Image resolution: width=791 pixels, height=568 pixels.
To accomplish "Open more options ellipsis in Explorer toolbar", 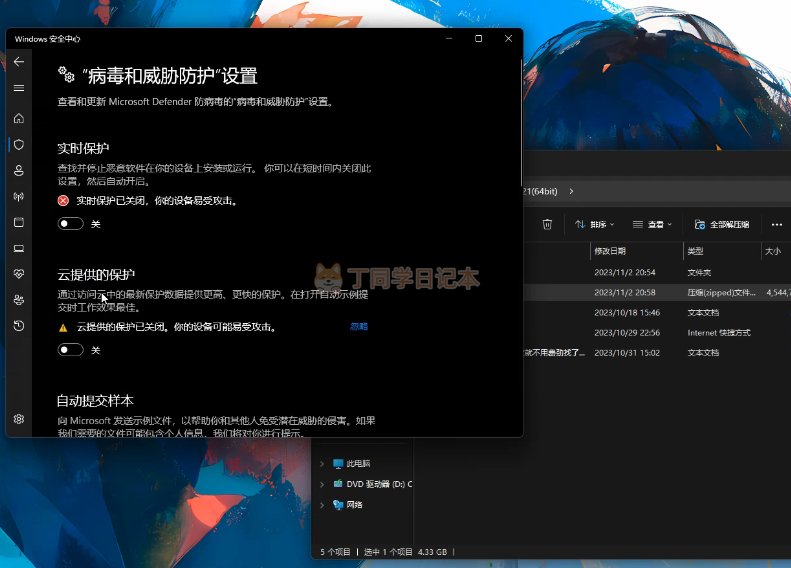I will (776, 224).
